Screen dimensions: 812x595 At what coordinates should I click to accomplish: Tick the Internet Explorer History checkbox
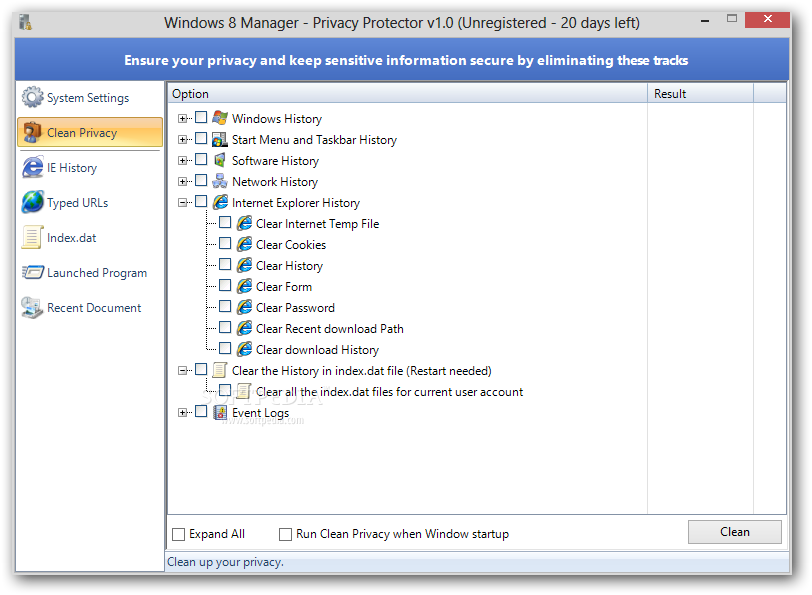click(201, 201)
